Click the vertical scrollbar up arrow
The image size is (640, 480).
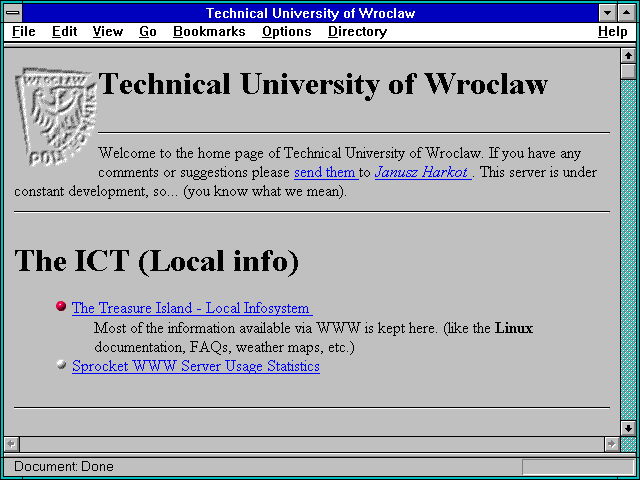pos(628,56)
